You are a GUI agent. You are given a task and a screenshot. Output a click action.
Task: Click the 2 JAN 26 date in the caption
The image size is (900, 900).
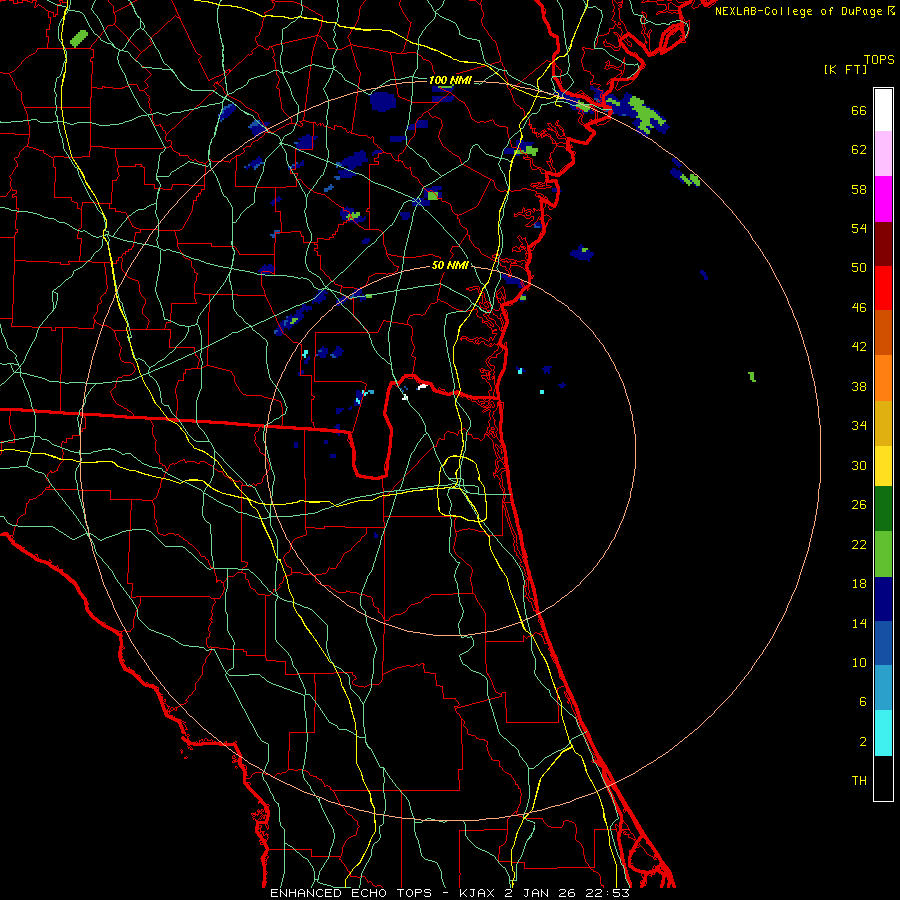coord(545,893)
